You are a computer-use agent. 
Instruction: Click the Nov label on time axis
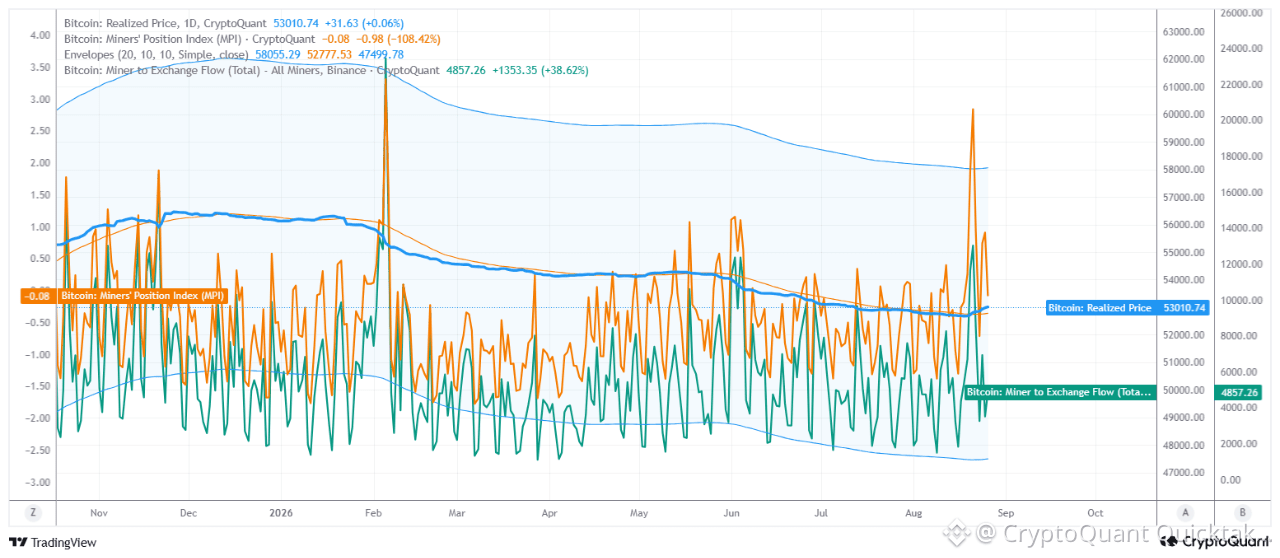coord(98,511)
